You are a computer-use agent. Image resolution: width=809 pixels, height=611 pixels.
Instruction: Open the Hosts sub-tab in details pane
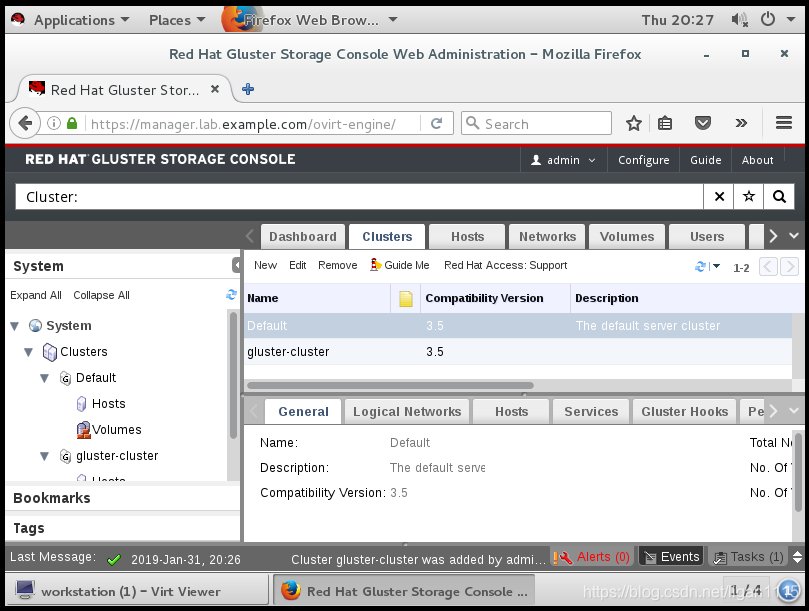pos(511,411)
